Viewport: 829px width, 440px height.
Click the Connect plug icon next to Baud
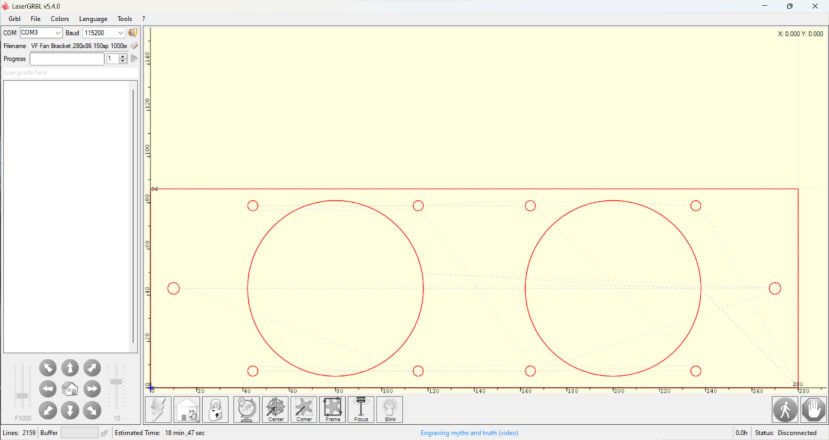133,33
